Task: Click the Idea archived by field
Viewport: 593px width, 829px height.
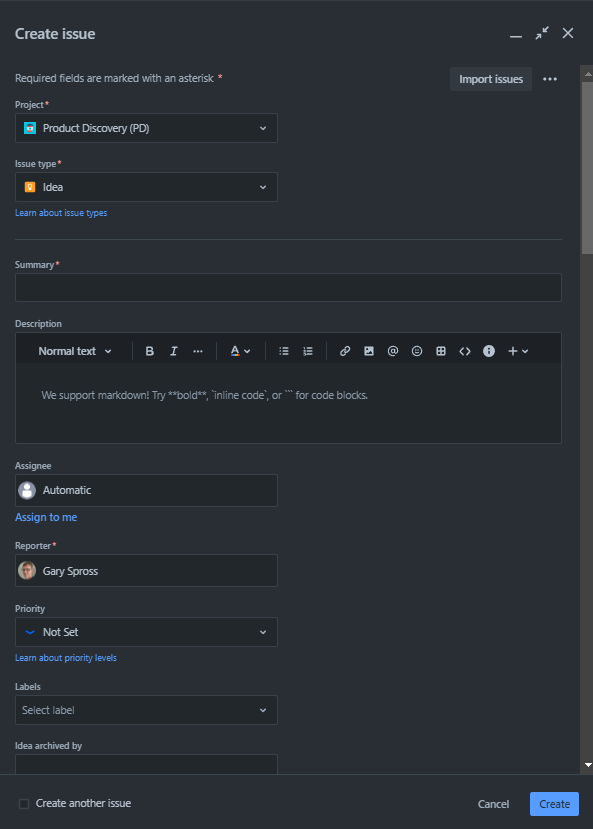Action: pyautogui.click(x=146, y=764)
